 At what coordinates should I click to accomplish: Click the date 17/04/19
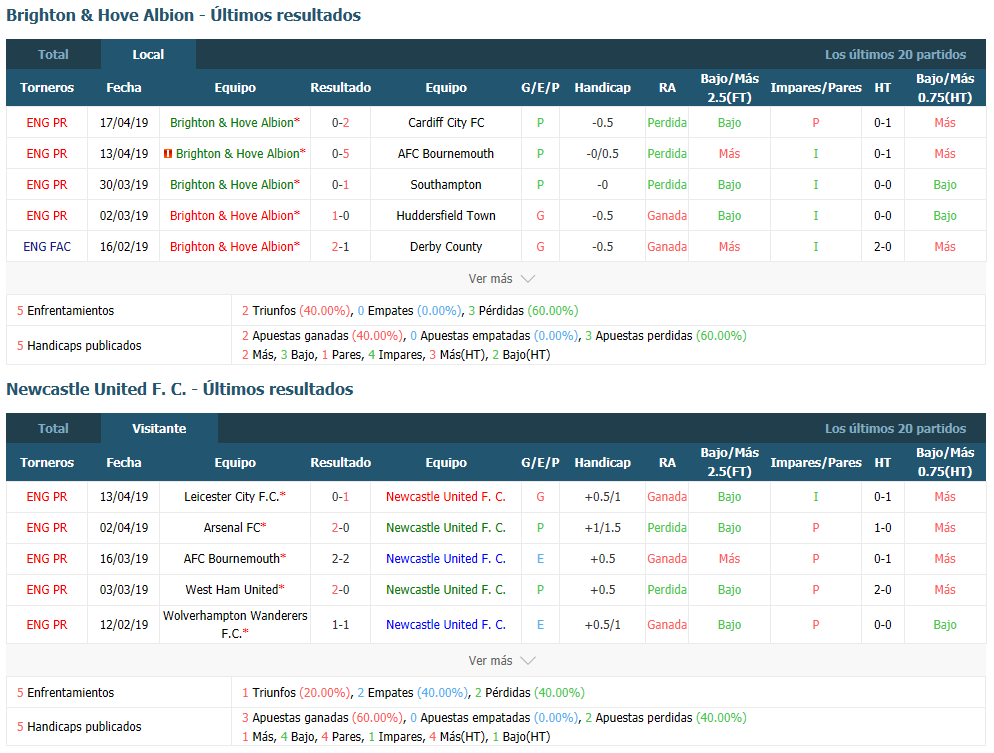click(124, 123)
